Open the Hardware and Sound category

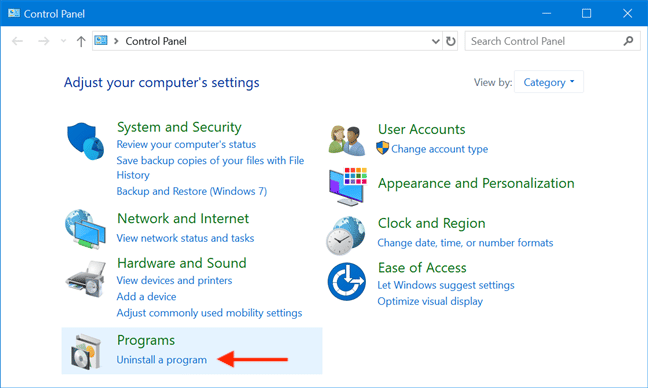[181, 263]
